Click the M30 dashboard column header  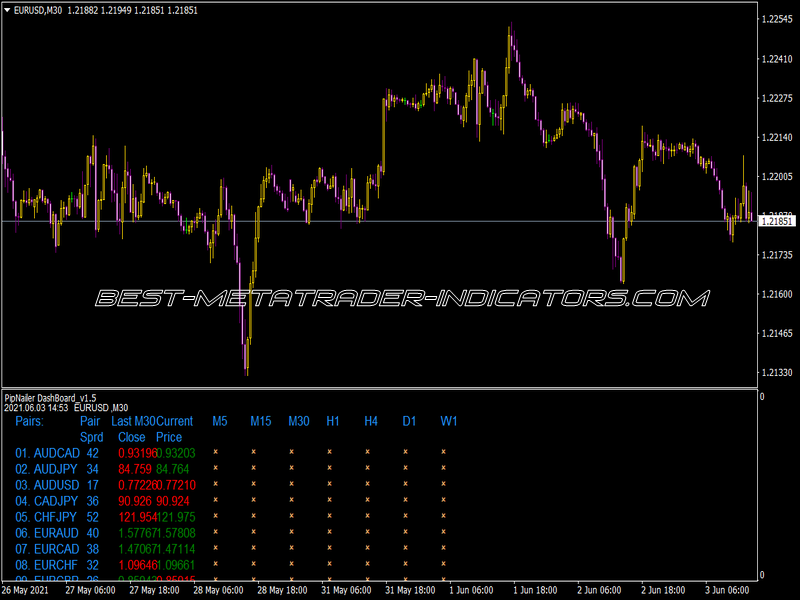point(299,421)
